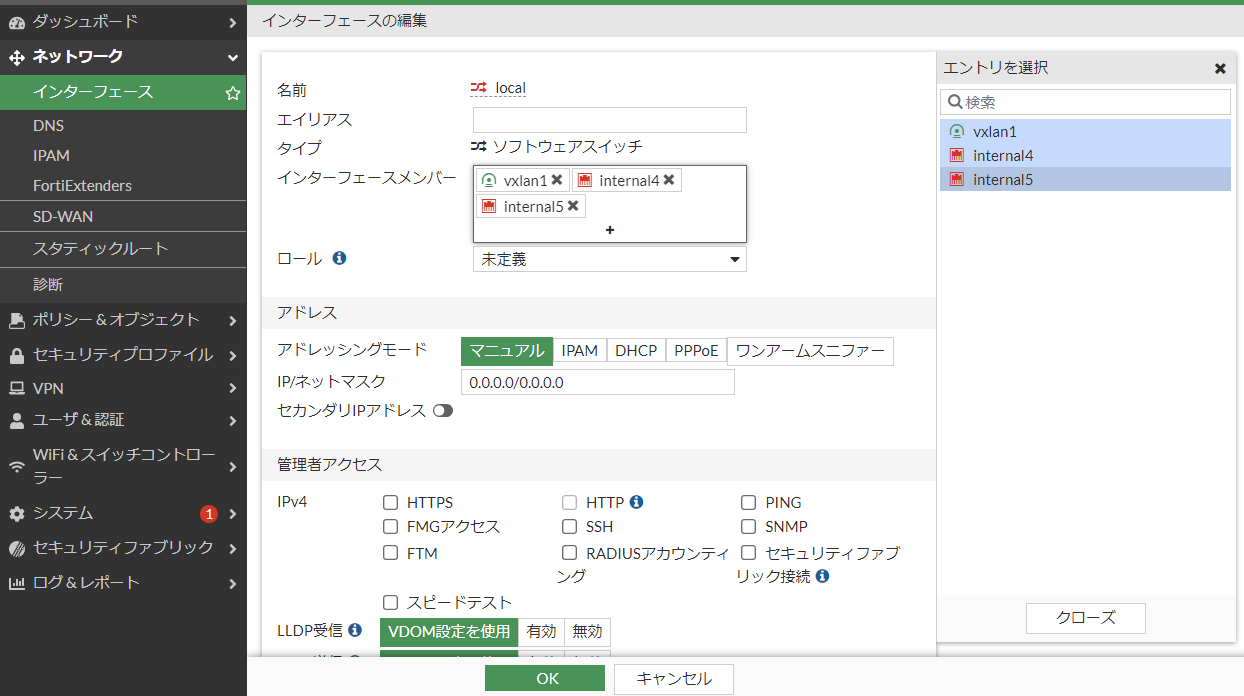
Task: Remove vxlan1 from interface members
Action: [x=557, y=180]
